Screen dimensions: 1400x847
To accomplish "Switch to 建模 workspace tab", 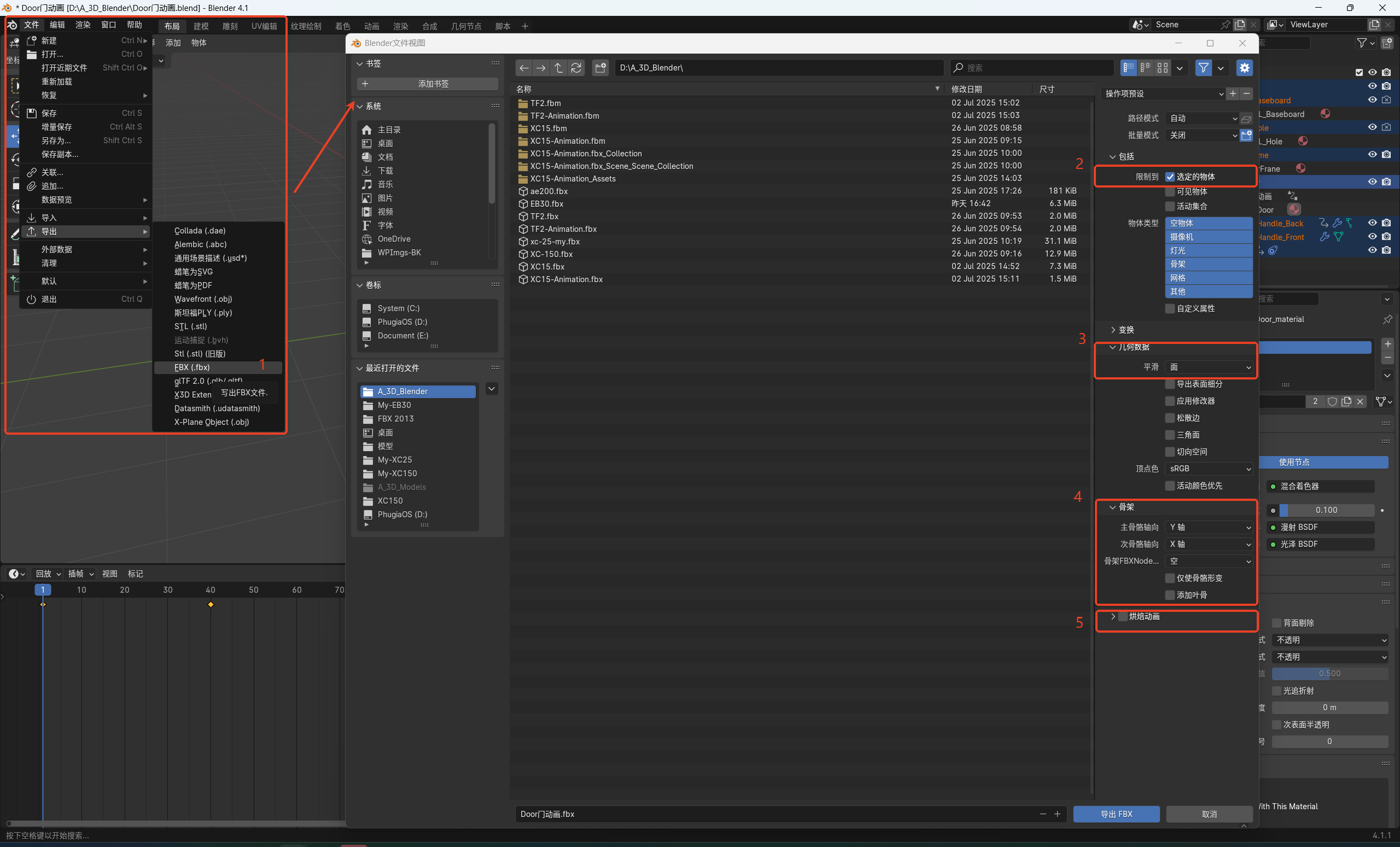I will [x=201, y=26].
